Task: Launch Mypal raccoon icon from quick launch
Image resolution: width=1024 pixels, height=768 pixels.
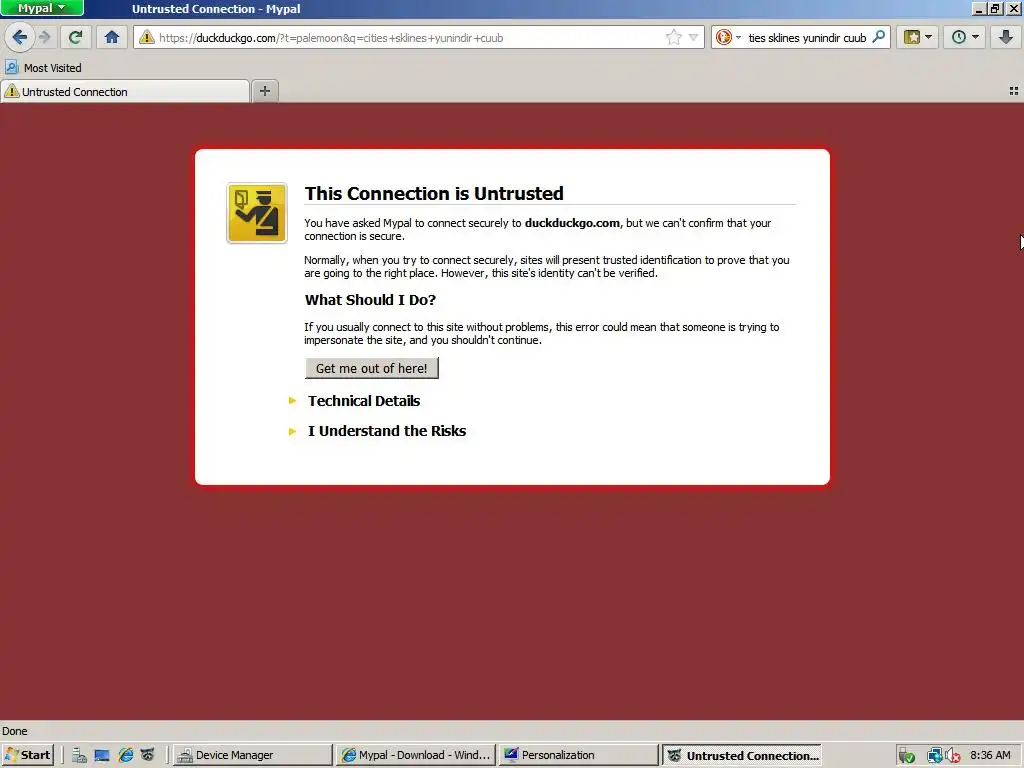Action: [x=148, y=755]
